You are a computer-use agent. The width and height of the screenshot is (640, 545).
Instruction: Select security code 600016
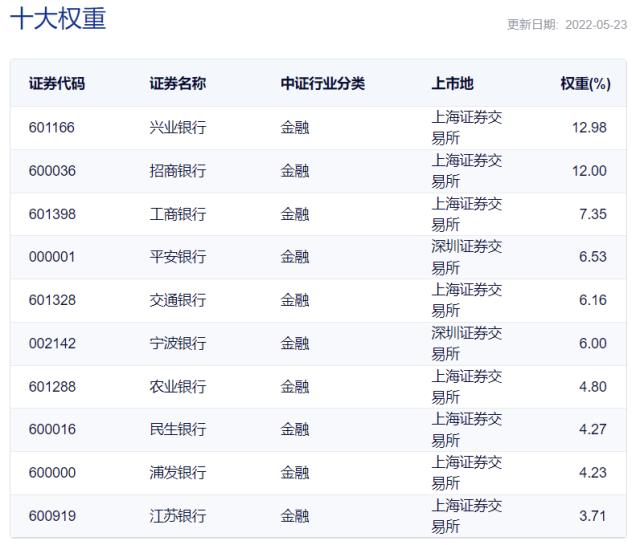pos(52,429)
